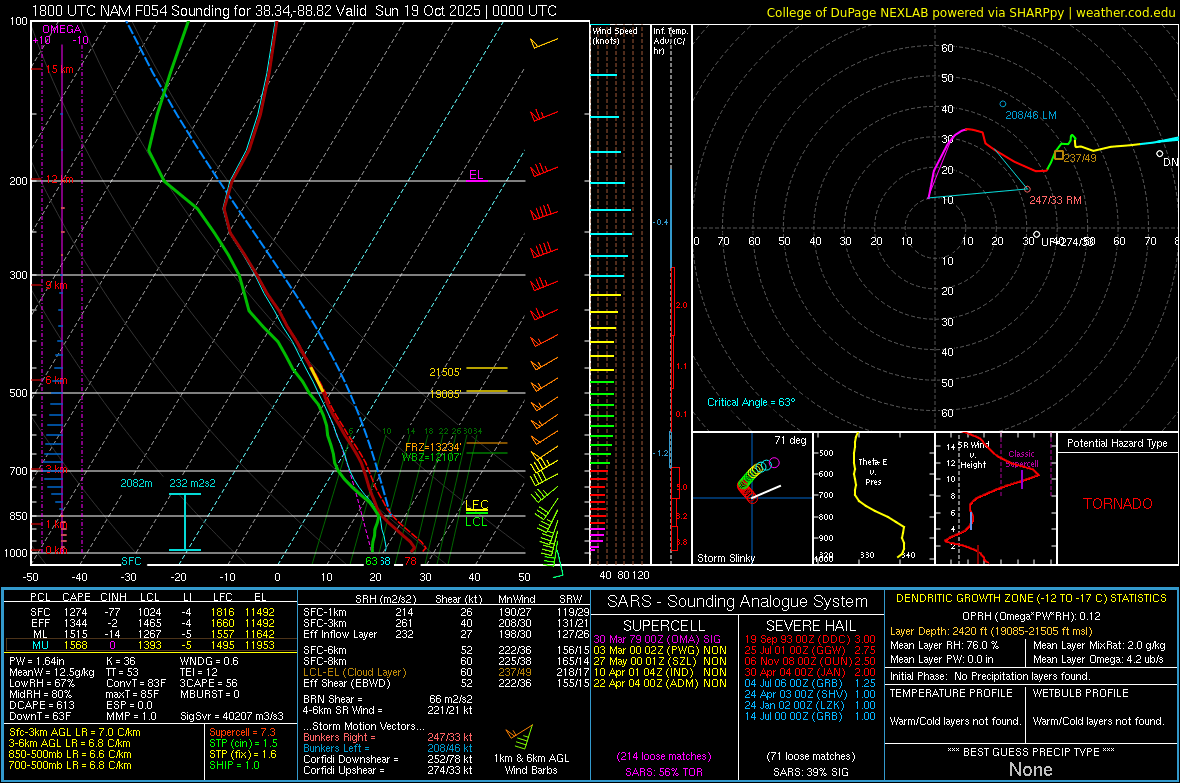Viewport: 1180px width, 783px height.
Task: Click the magenta EL level marker
Action: click(x=476, y=175)
